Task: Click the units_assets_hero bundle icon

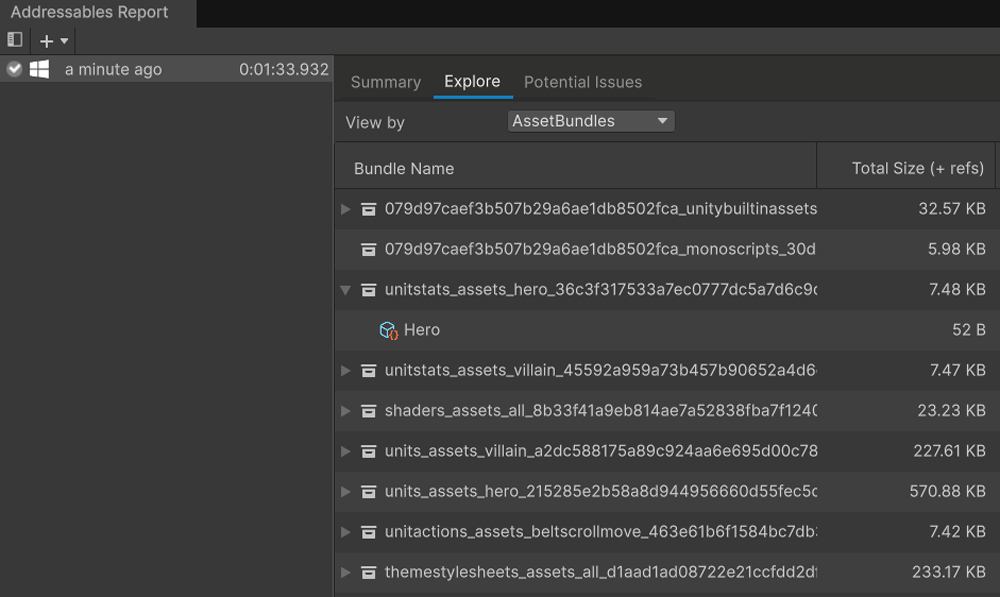Action: pyautogui.click(x=368, y=491)
